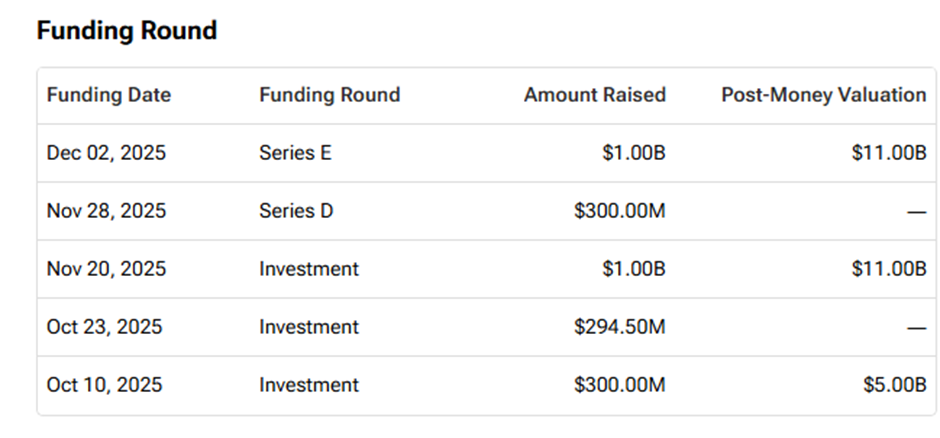Click the $294.50M amount raised cell
Screen dimensions: 940x438
620,327
